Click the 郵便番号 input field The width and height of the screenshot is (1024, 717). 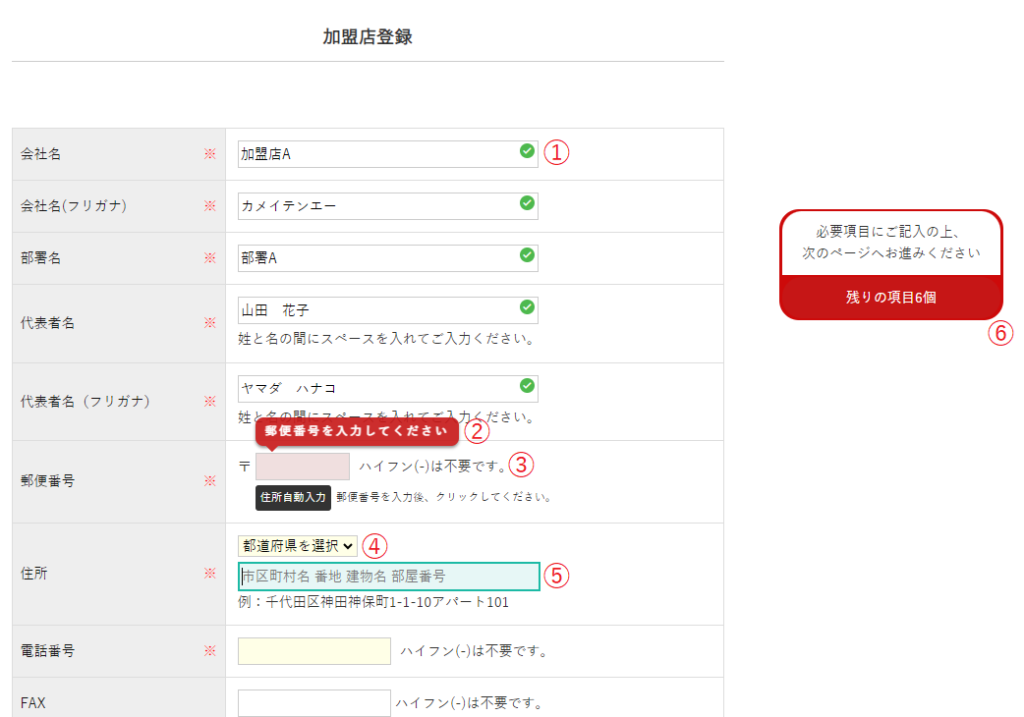pyautogui.click(x=303, y=467)
